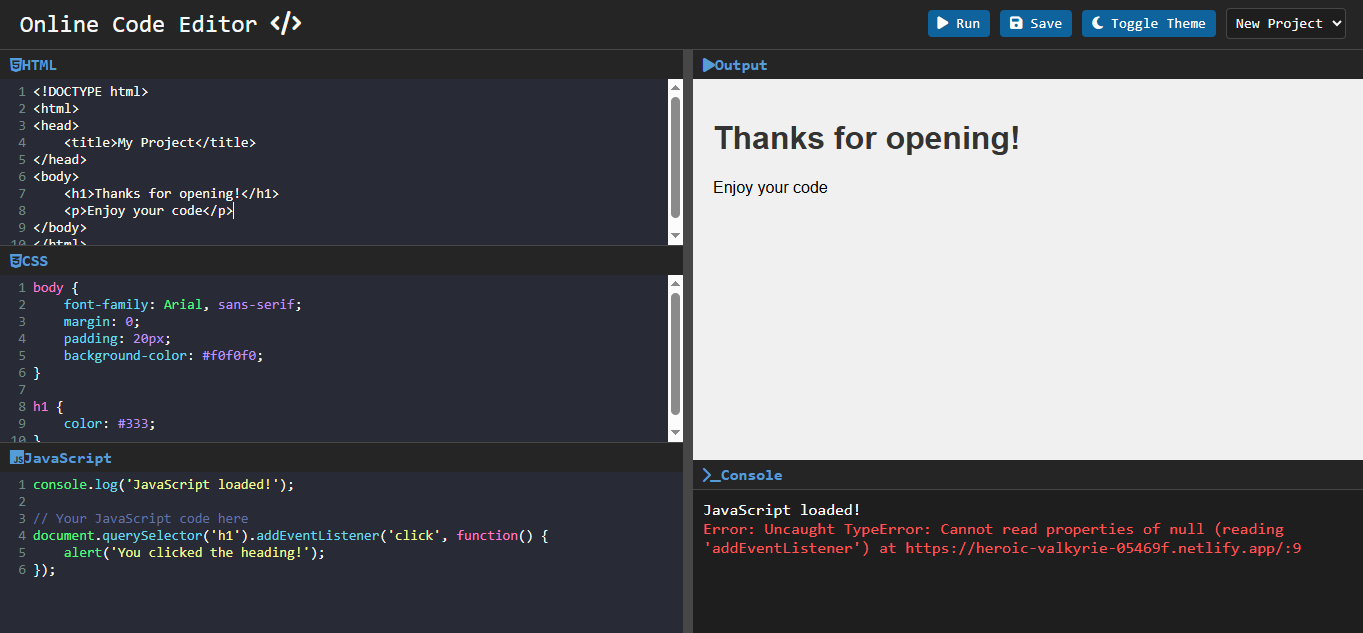Toggle the editor theme
Image resolution: width=1363 pixels, height=633 pixels.
[x=1148, y=24]
